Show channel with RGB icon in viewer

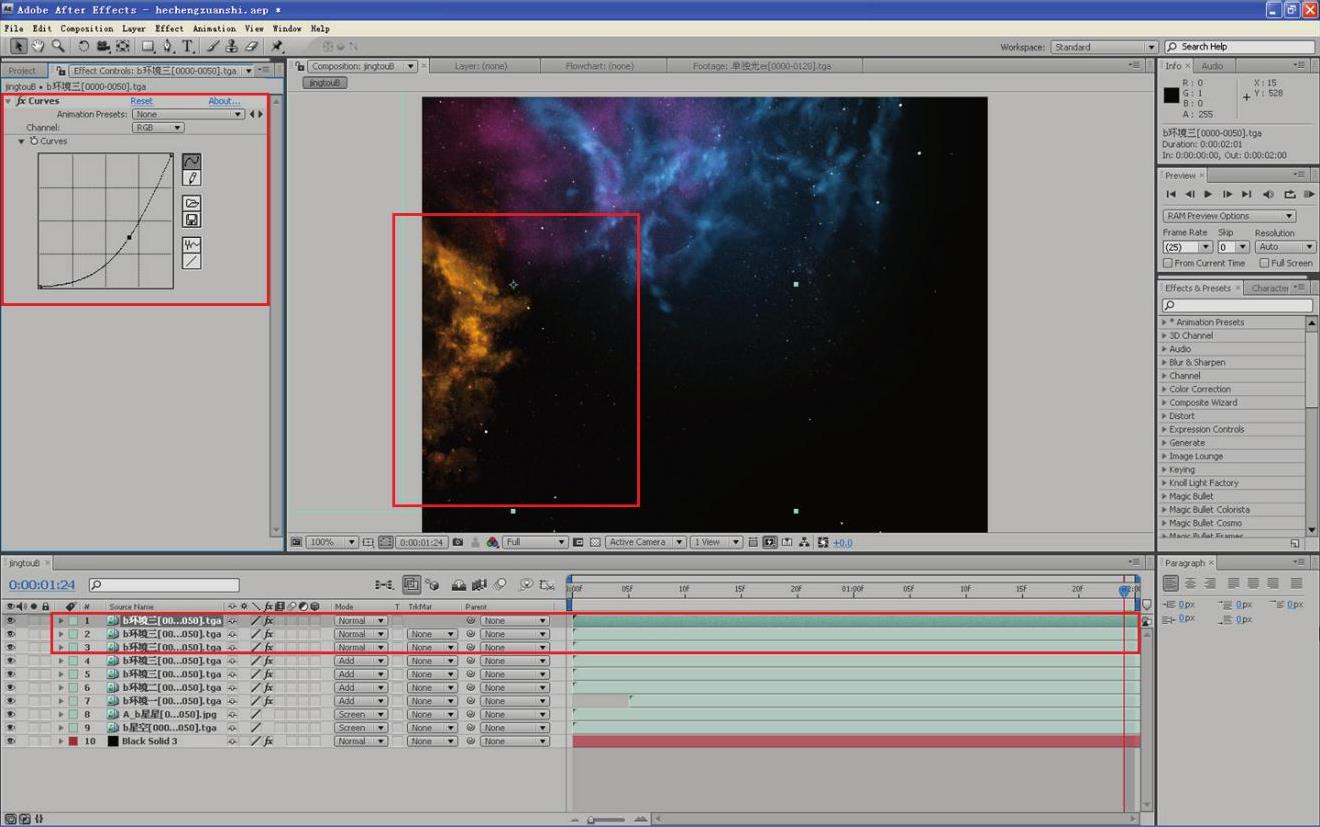pos(492,542)
